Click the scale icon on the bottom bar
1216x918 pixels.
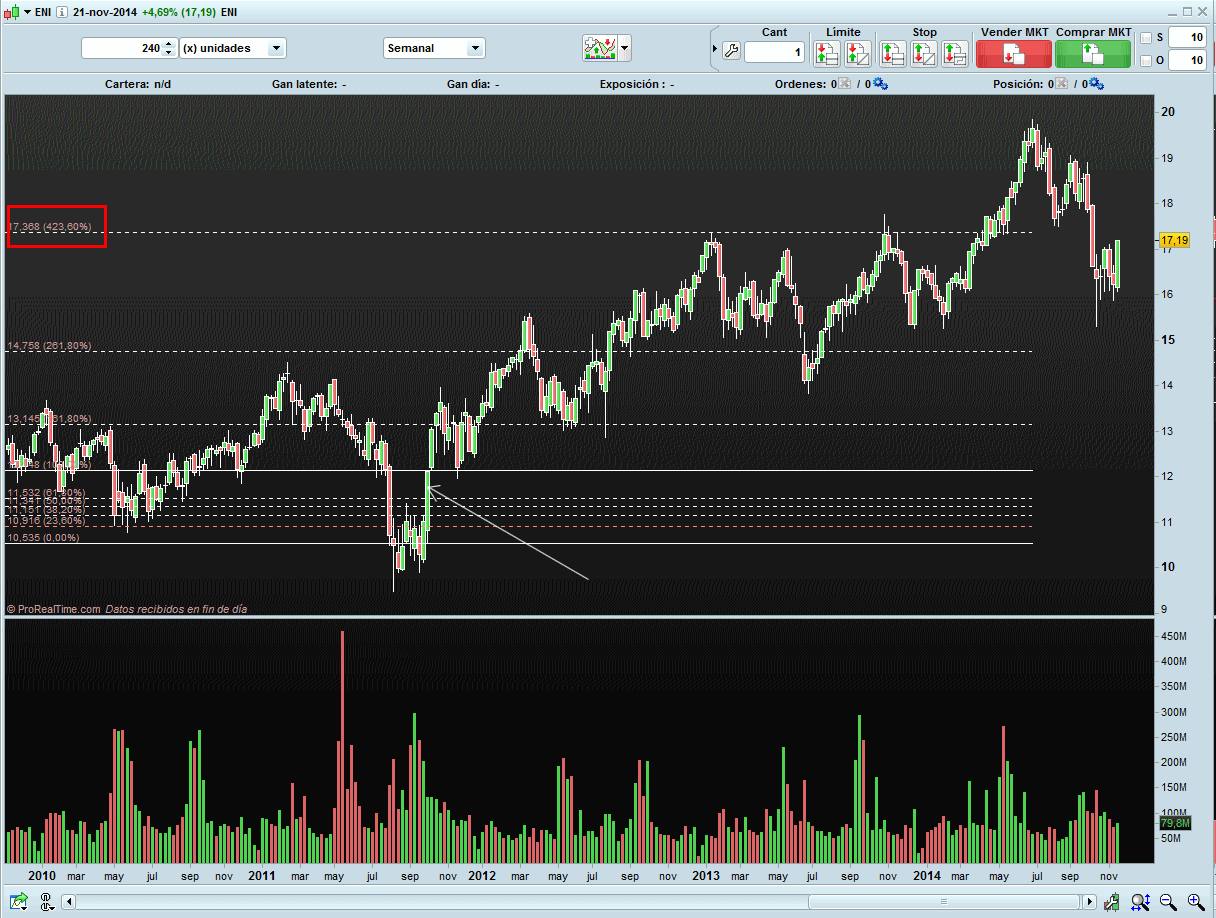[47, 902]
